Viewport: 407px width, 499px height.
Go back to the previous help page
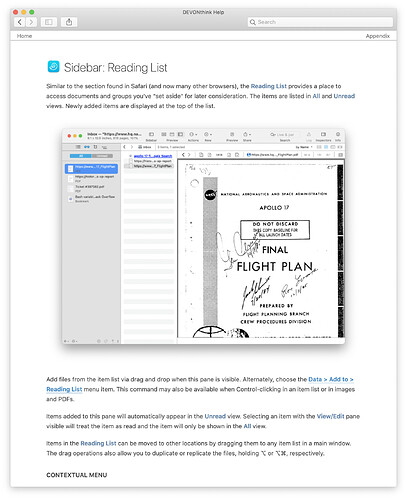click(20, 22)
